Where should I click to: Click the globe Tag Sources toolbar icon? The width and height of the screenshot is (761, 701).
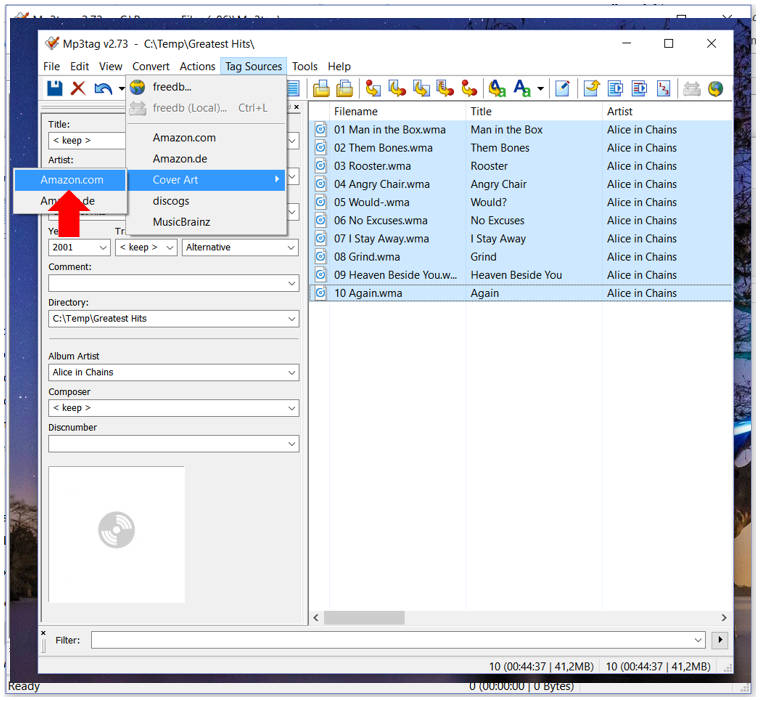[715, 88]
